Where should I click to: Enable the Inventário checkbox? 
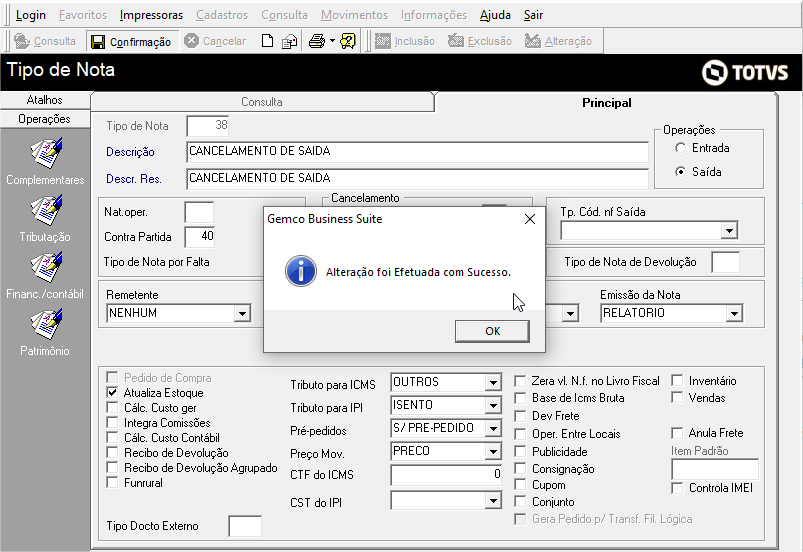tap(677, 380)
